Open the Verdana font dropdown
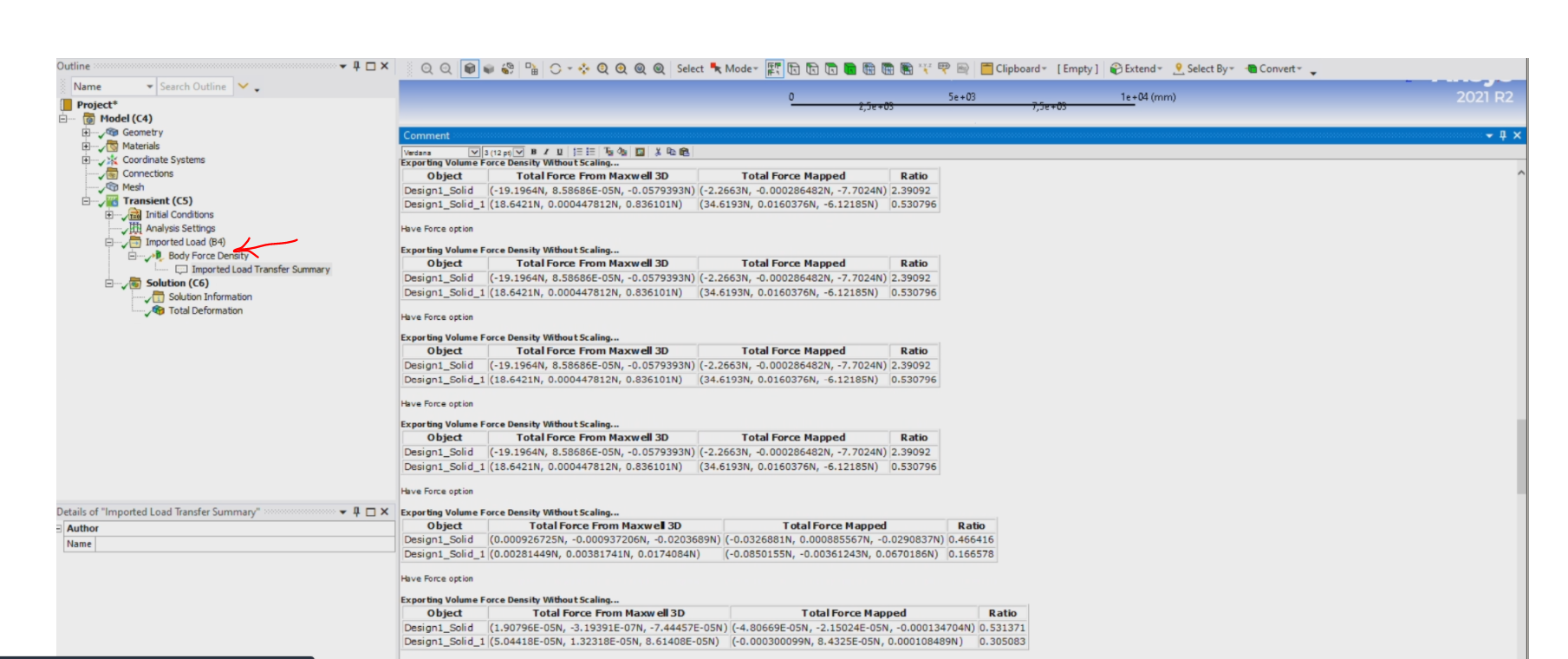The height and width of the screenshot is (659, 1568). point(474,153)
